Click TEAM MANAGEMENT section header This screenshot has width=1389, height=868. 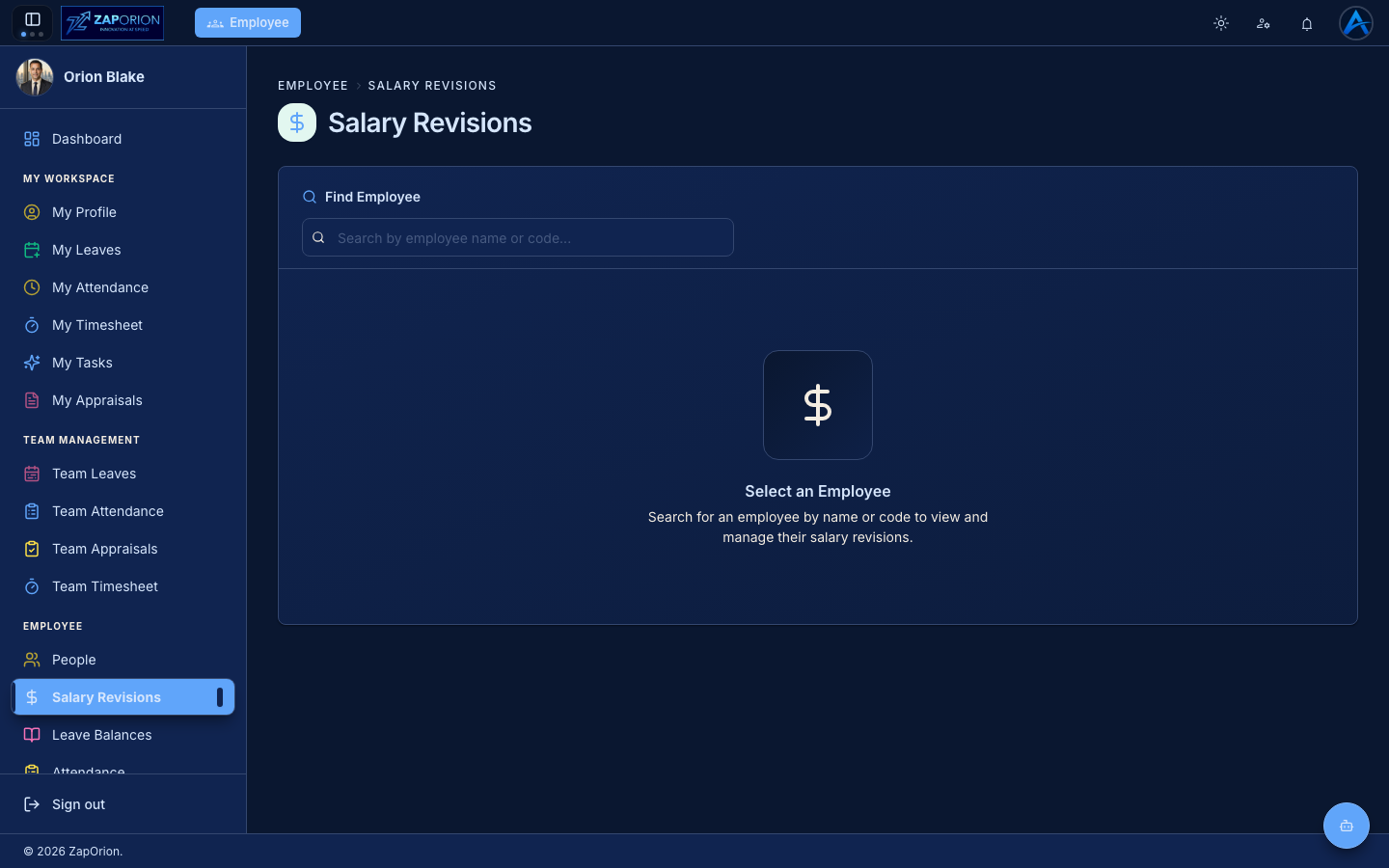coord(81,440)
